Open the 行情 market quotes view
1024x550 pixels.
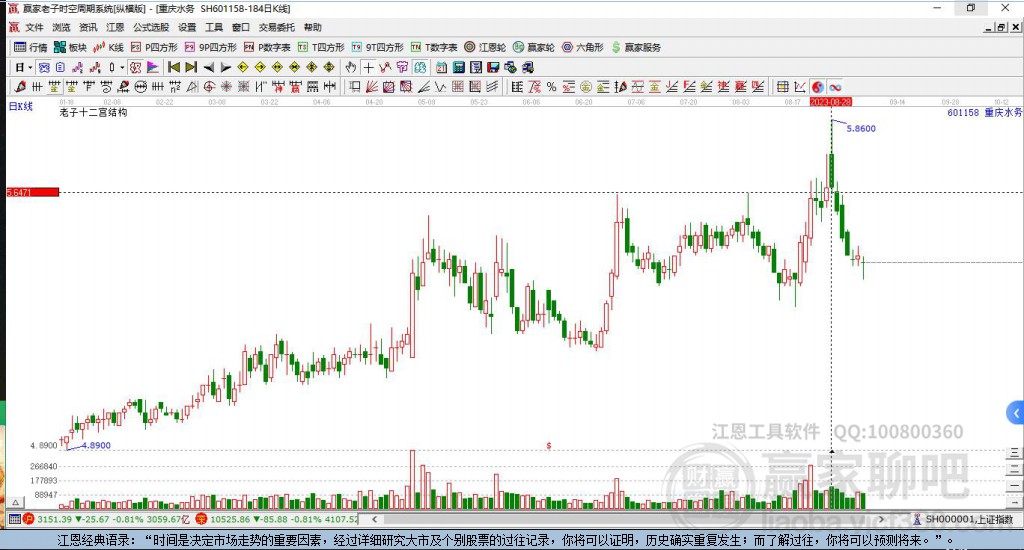click(31, 47)
